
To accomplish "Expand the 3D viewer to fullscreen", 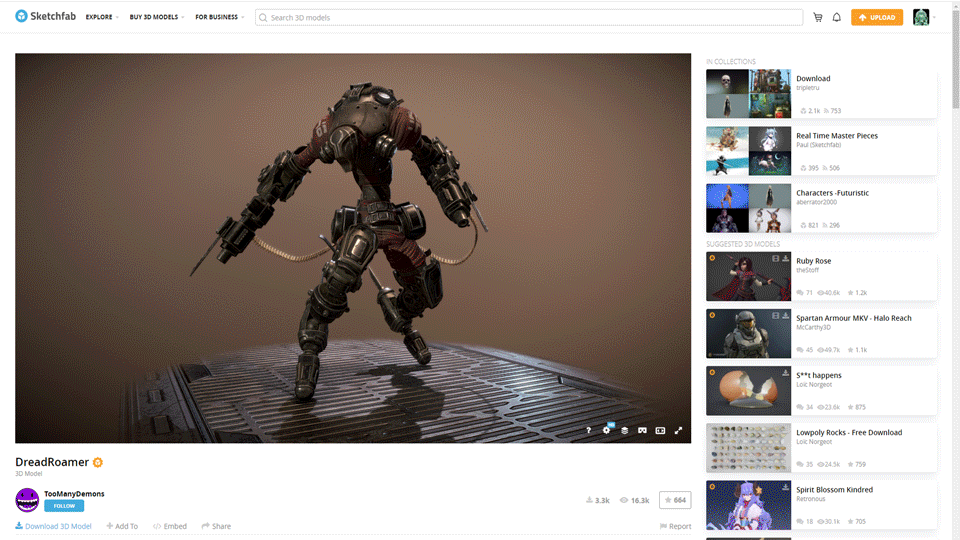I will [x=678, y=430].
